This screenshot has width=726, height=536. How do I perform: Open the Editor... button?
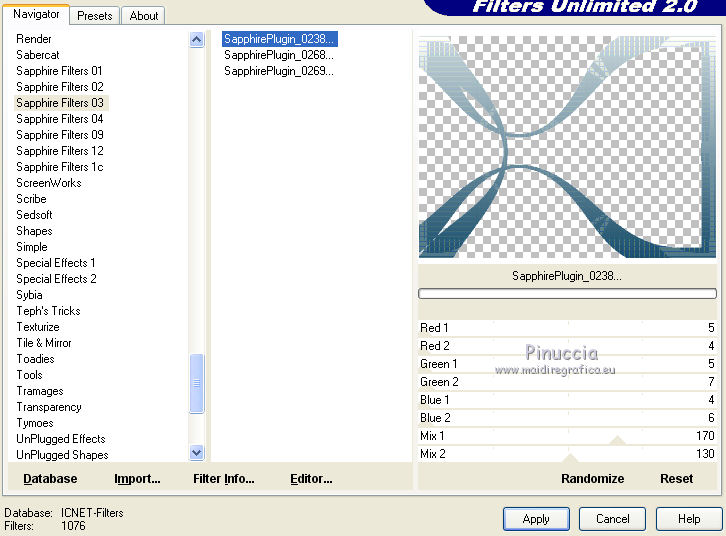(311, 479)
